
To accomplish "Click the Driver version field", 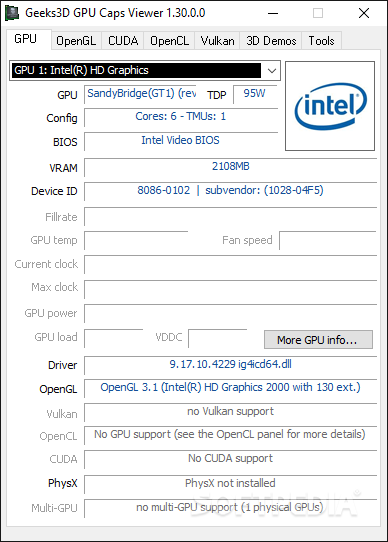I will tap(230, 365).
